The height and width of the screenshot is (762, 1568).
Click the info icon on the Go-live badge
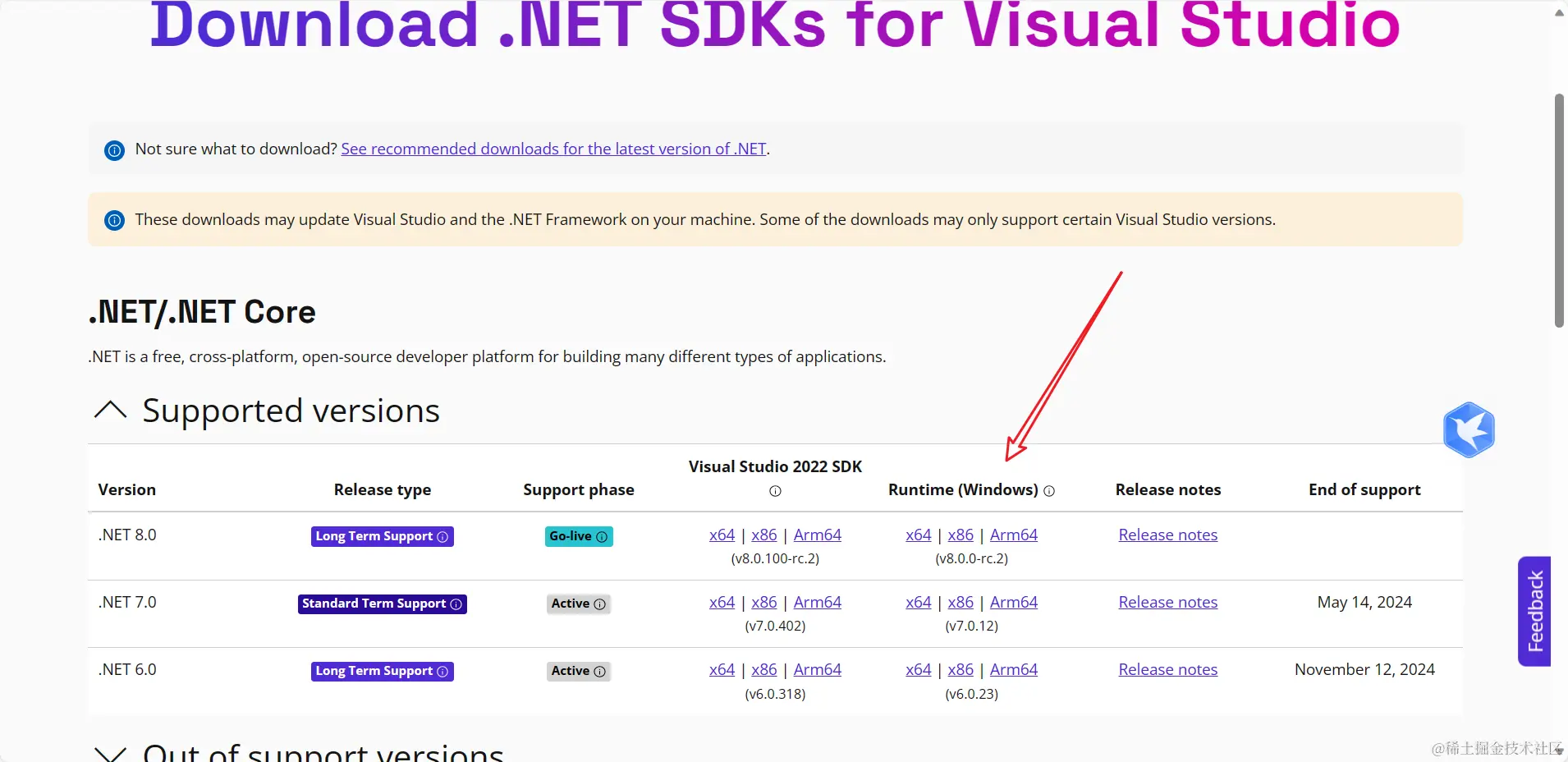point(602,537)
